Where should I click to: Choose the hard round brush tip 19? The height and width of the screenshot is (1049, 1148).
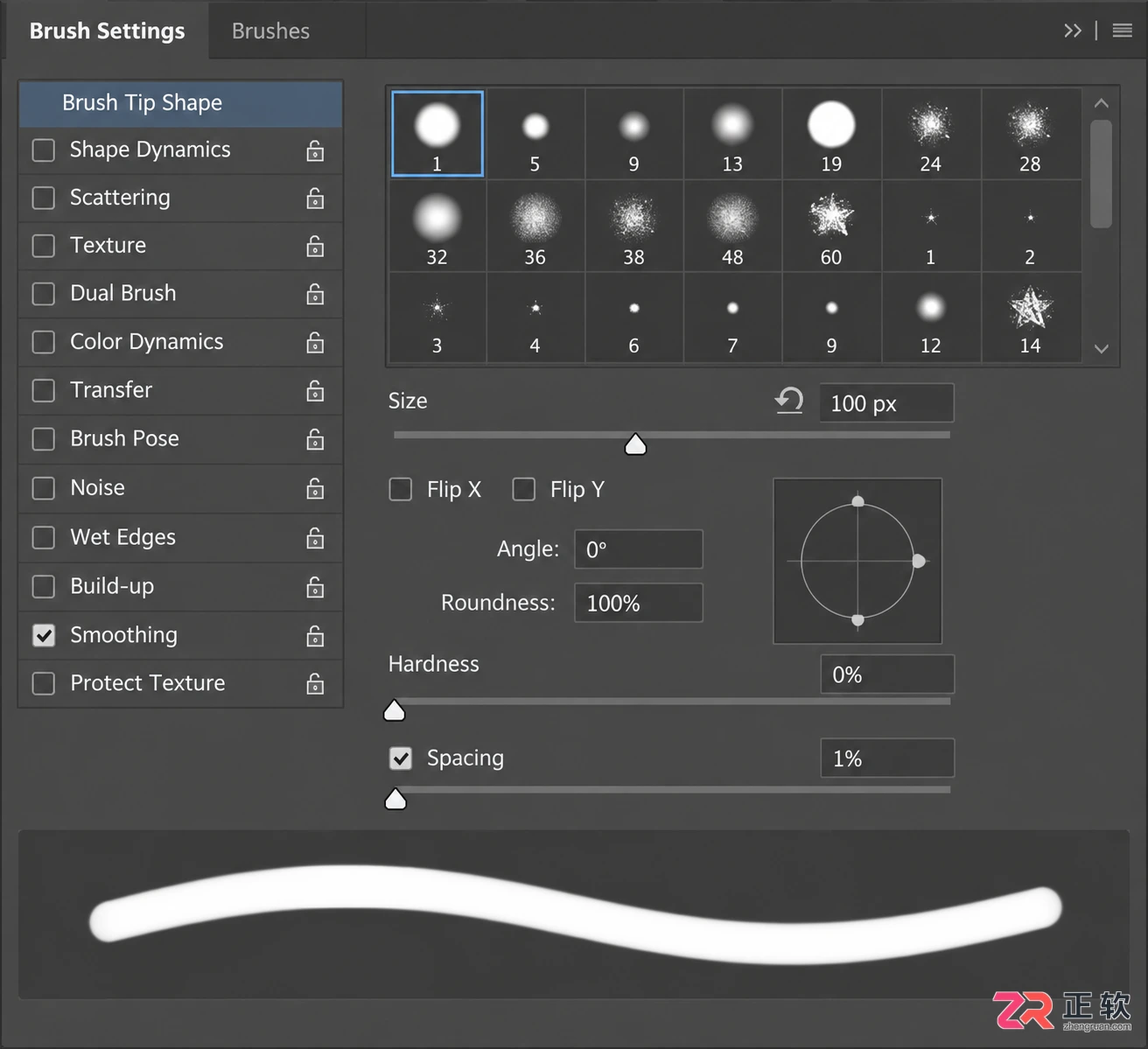tap(831, 134)
